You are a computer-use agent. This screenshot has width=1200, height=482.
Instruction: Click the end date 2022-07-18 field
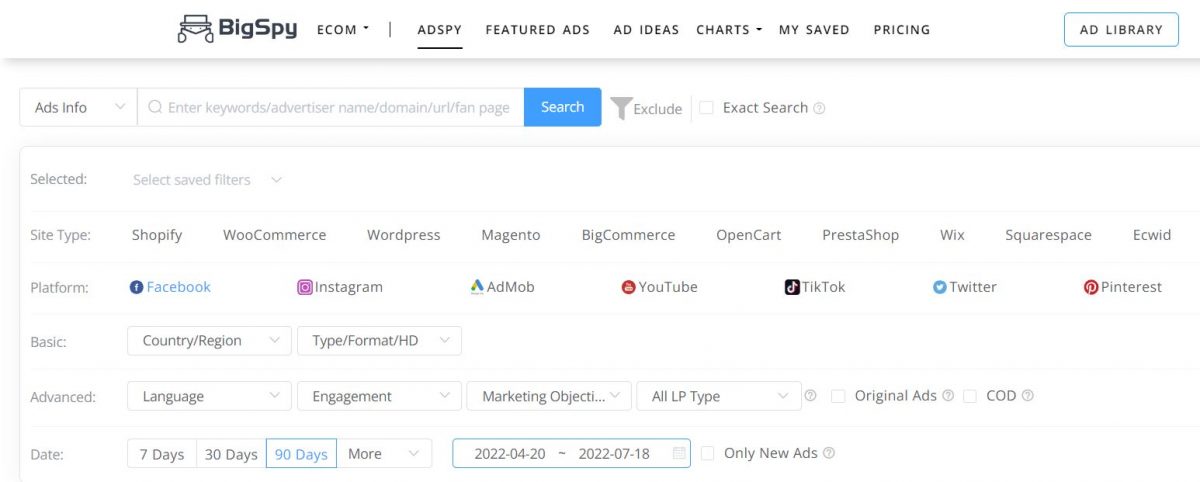(614, 453)
